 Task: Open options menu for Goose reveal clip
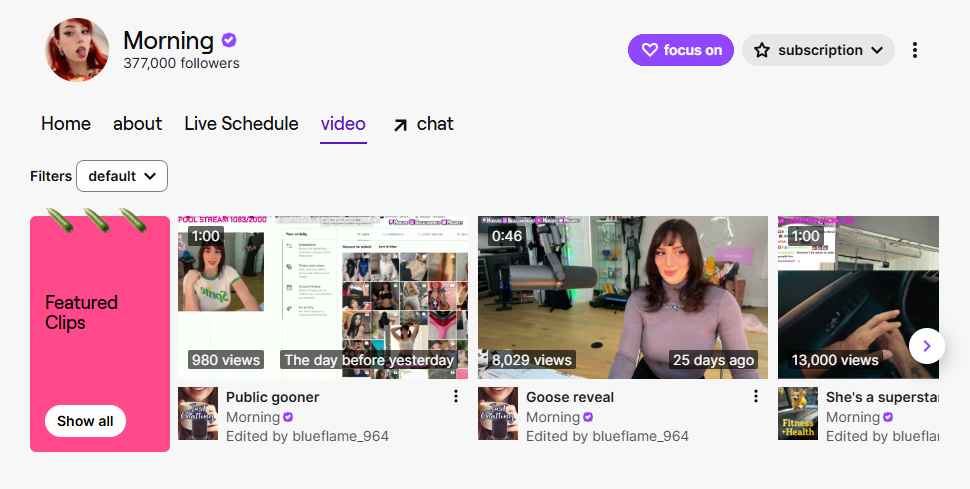755,396
